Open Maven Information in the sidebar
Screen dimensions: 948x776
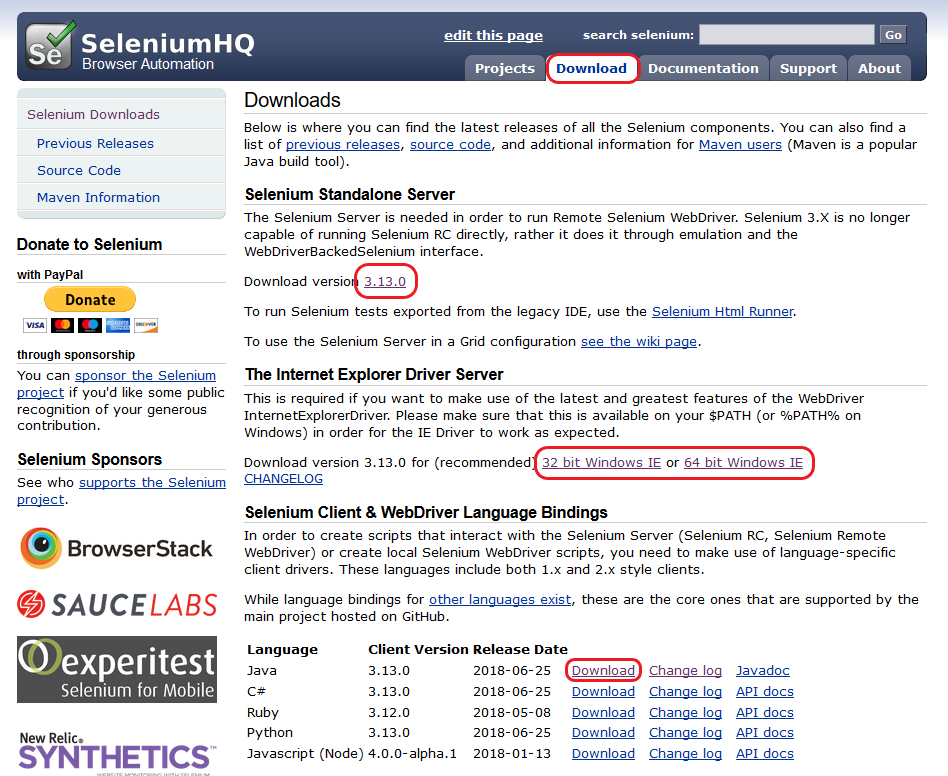pos(99,197)
